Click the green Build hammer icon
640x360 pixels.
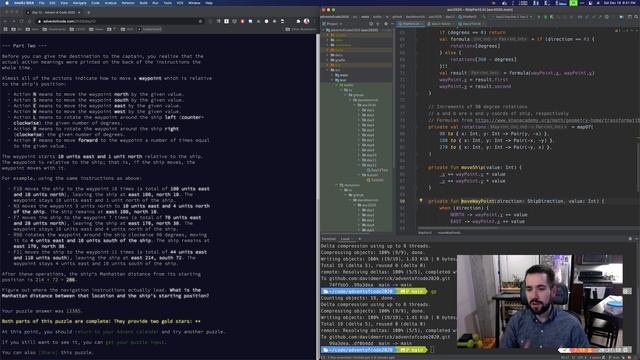pyautogui.click(x=485, y=17)
